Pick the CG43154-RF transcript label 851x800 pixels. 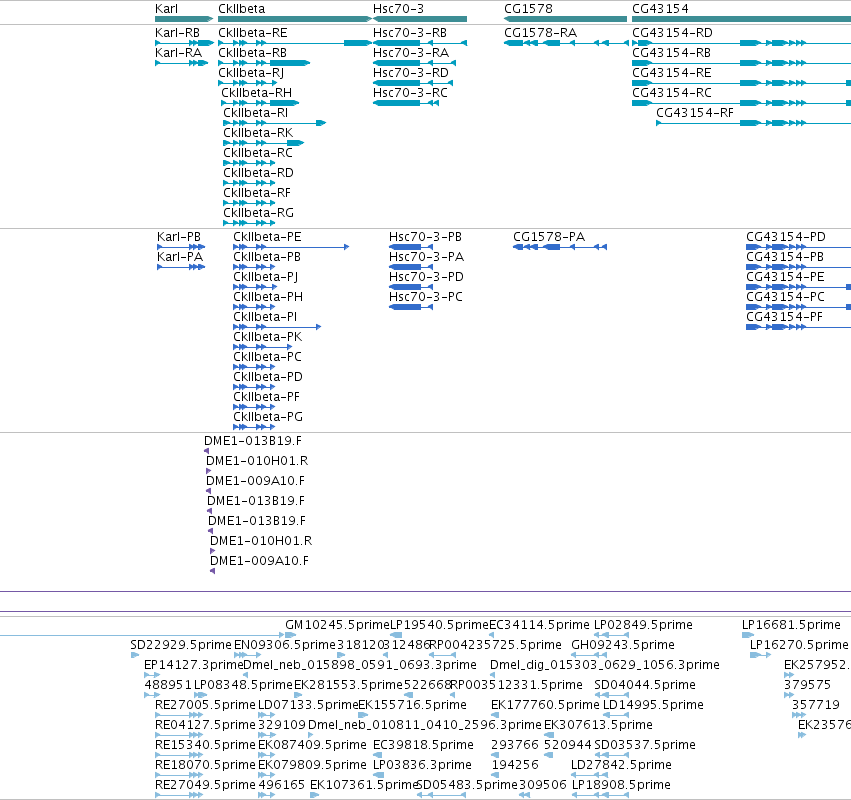[x=695, y=113]
